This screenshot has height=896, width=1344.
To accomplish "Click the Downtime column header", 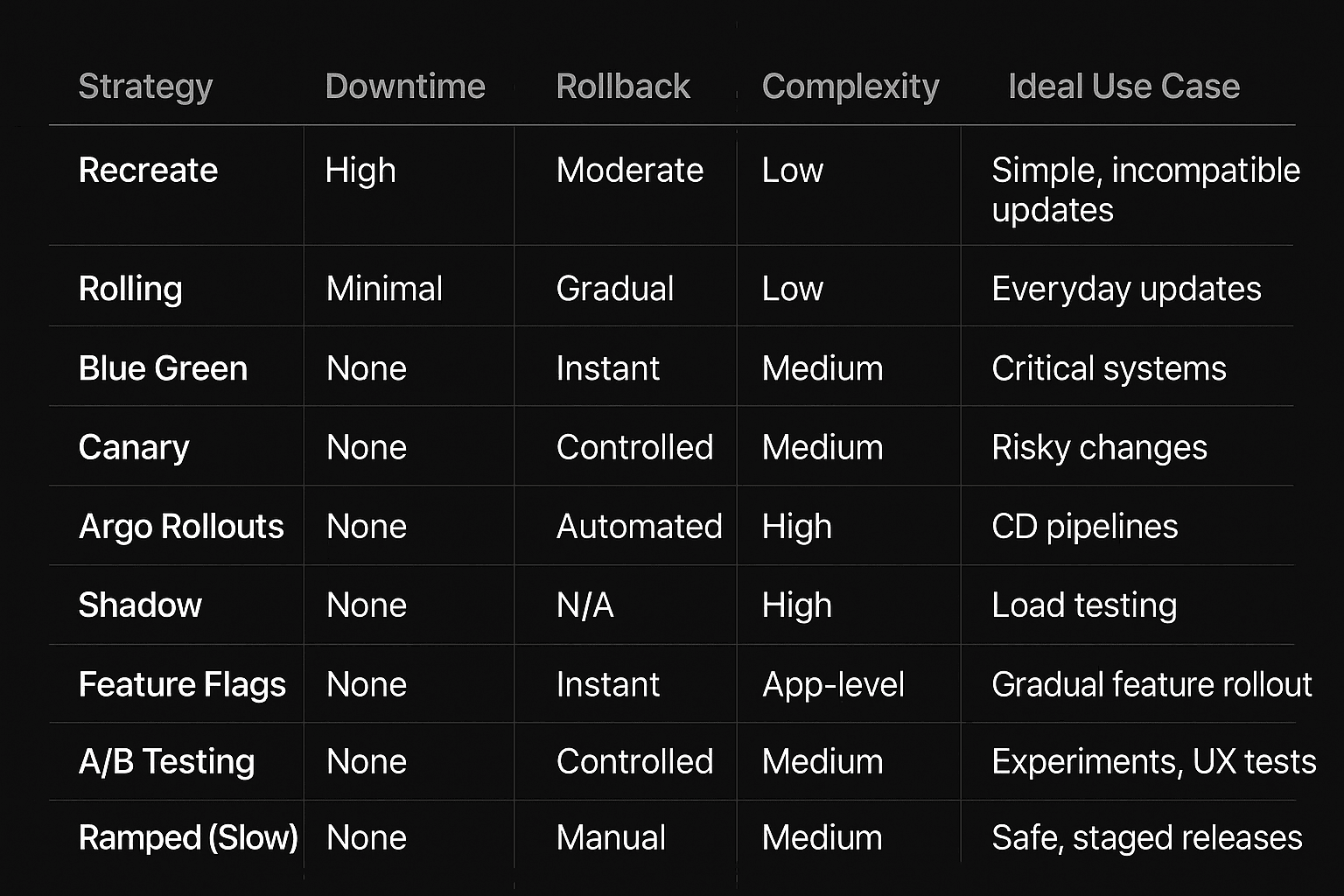I will point(404,87).
